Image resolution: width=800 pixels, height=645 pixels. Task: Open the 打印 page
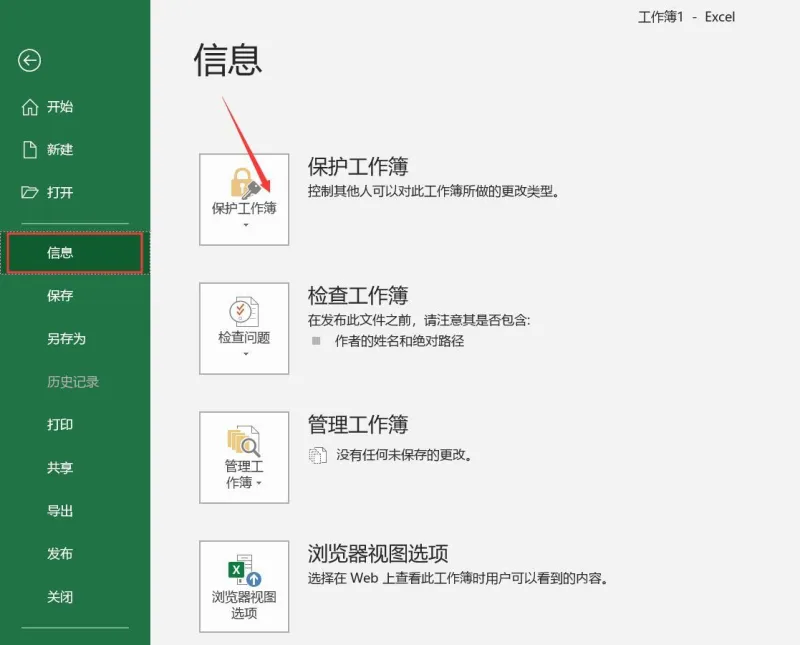(60, 425)
